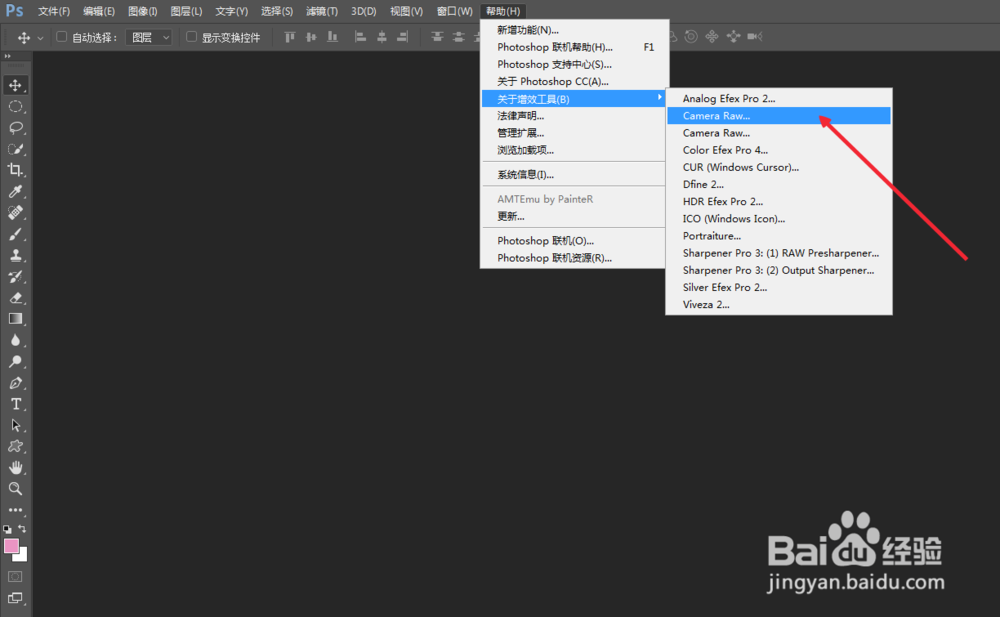Reset to default foreground and background colors
This screenshot has height=617, width=1000.
click(x=7, y=529)
